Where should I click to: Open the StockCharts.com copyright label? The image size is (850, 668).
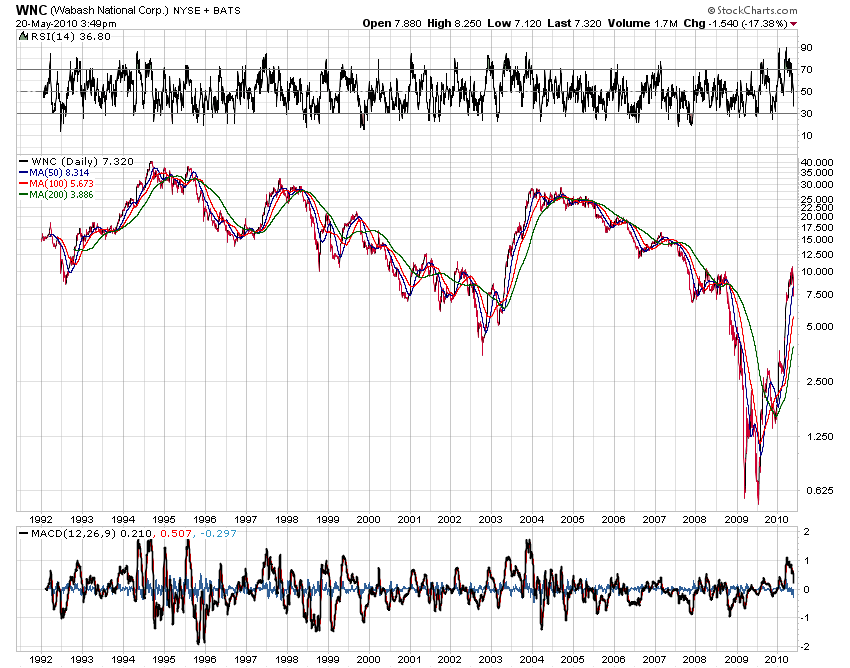(752, 10)
